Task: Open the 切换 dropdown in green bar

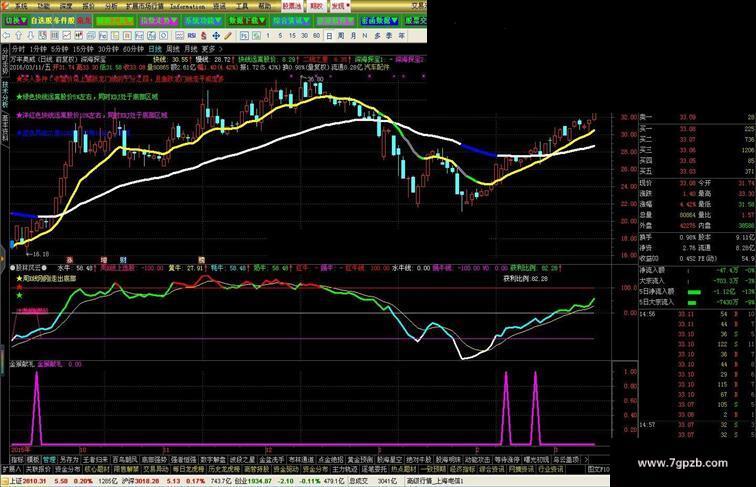Action: pos(15,21)
